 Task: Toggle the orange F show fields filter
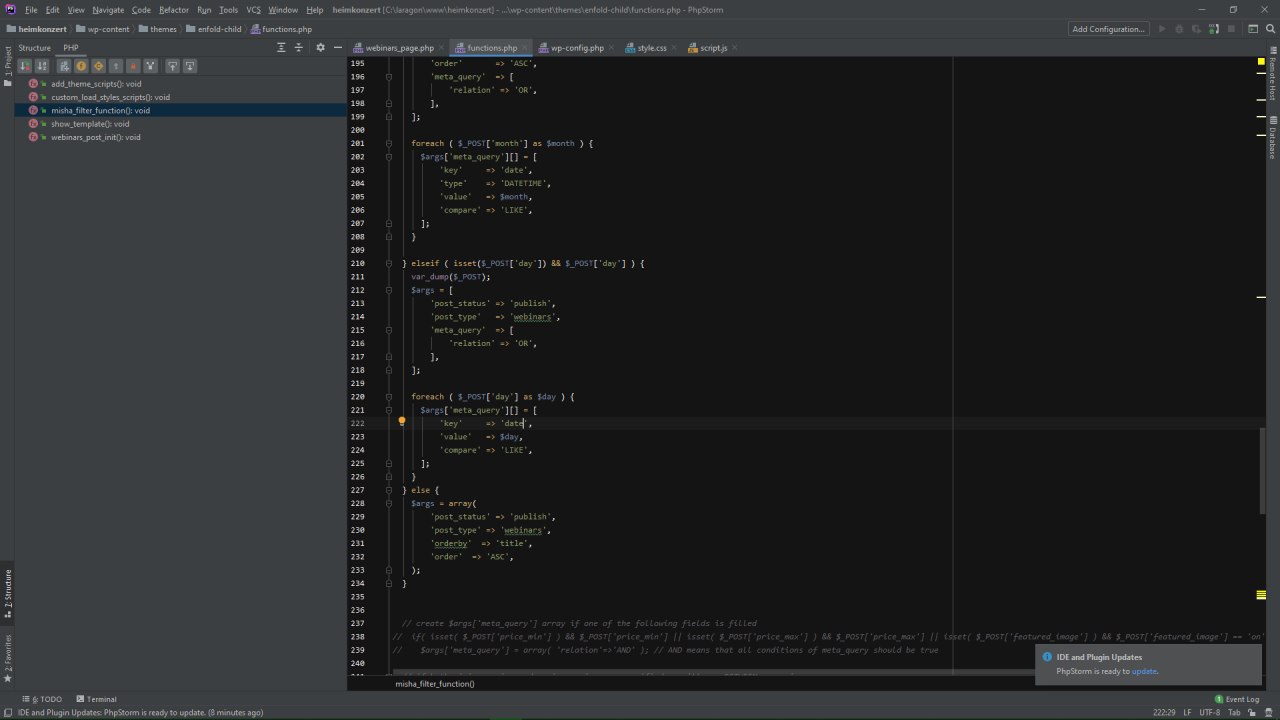click(82, 66)
